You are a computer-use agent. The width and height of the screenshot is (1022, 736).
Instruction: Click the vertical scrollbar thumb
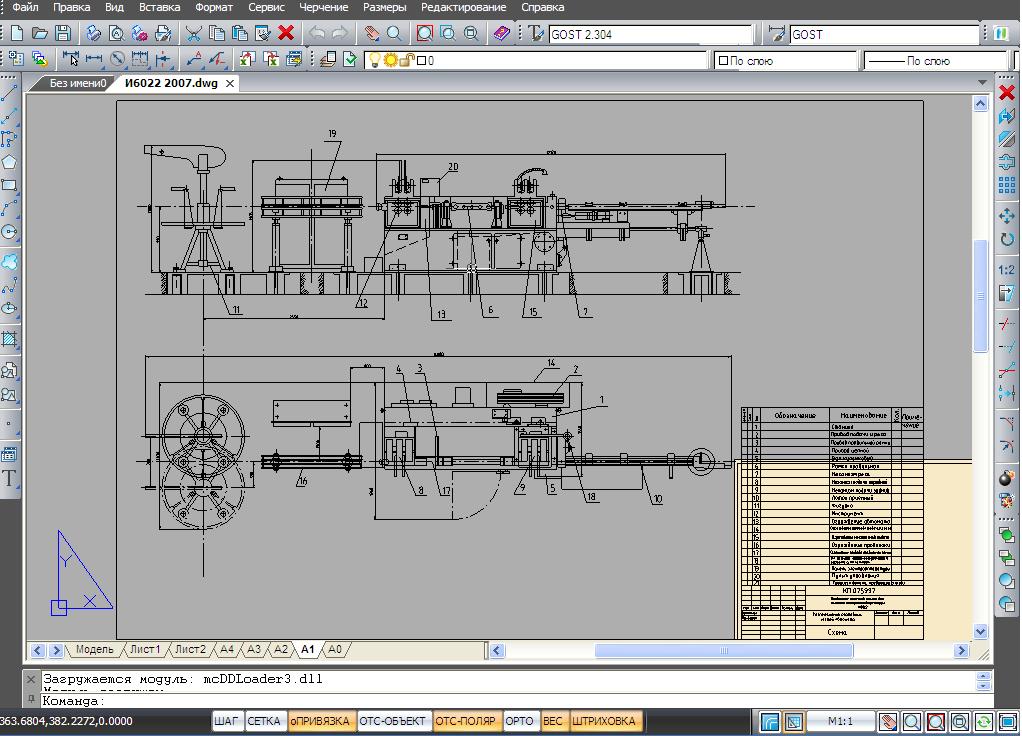tap(981, 296)
